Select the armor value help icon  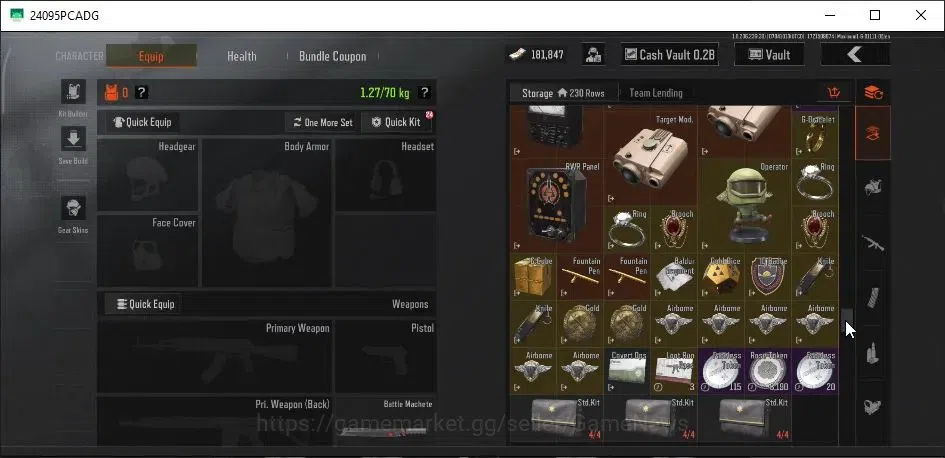pyautogui.click(x=142, y=93)
